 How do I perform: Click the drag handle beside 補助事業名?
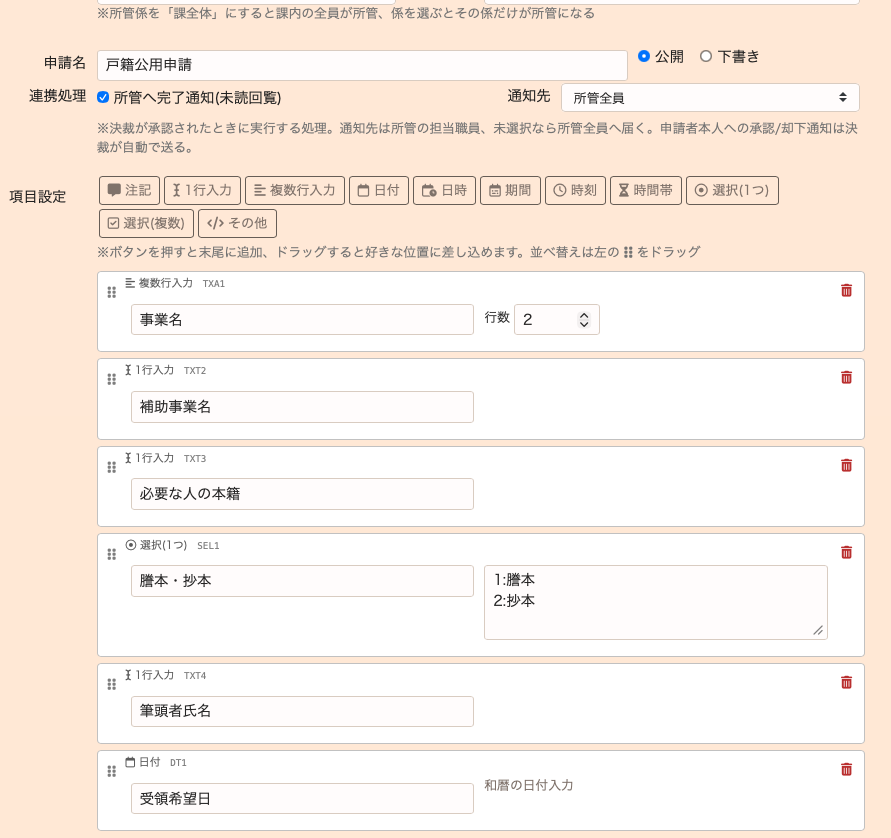(x=111, y=379)
